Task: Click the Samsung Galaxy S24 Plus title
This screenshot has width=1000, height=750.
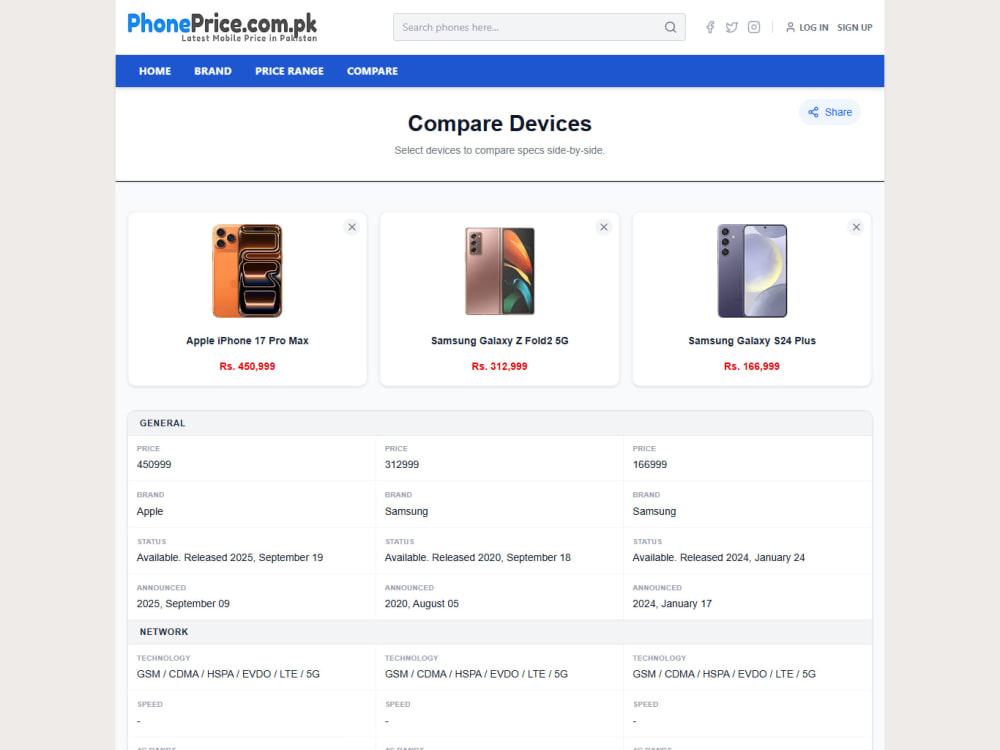Action: [752, 341]
